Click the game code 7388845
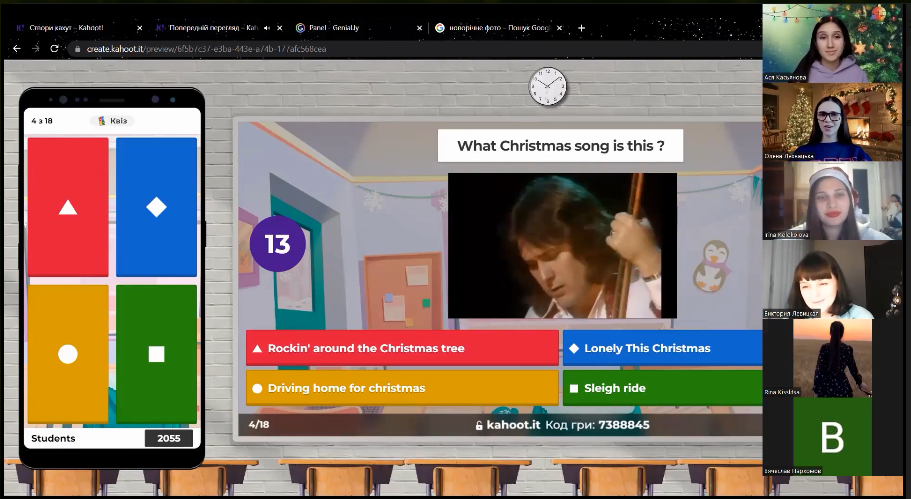The image size is (911, 499). click(624, 425)
